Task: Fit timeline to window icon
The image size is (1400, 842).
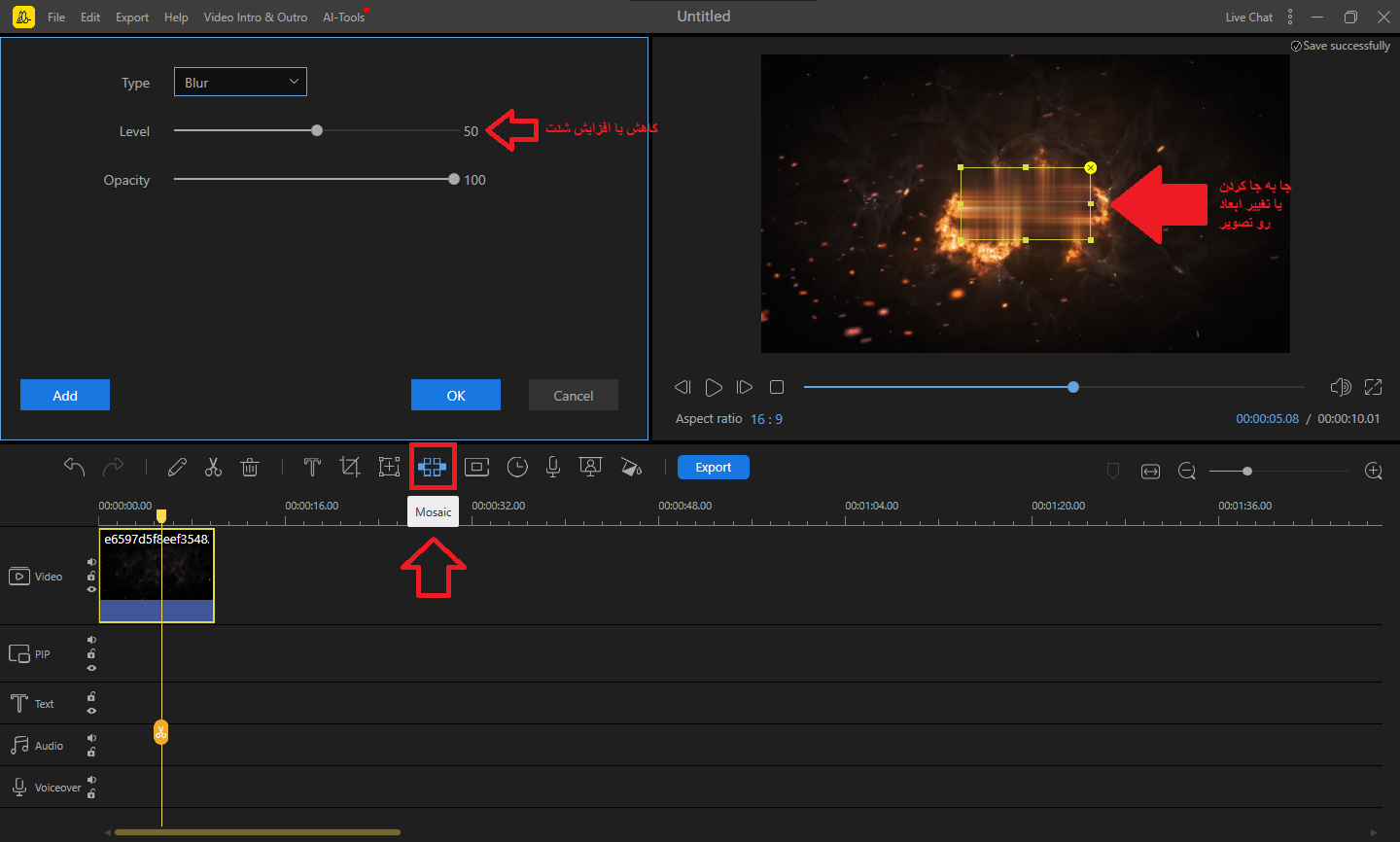Action: click(1150, 471)
